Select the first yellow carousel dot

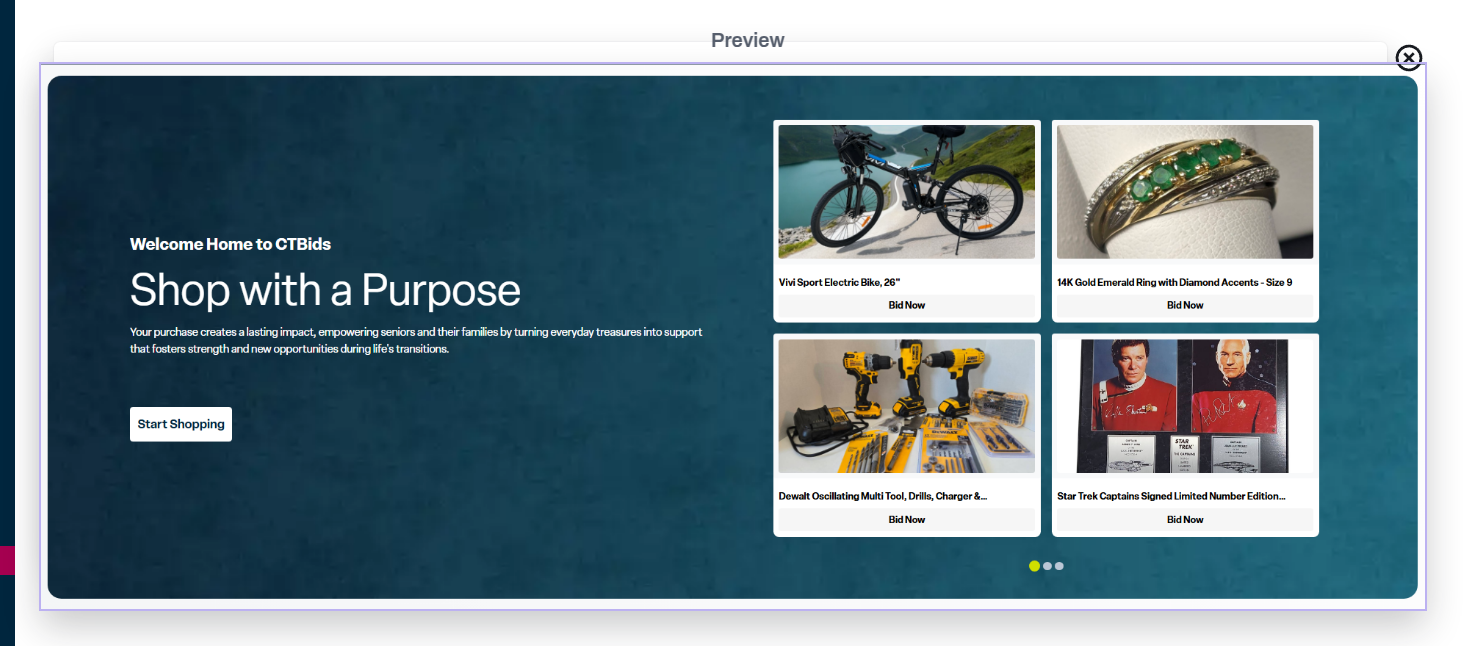(x=1034, y=566)
